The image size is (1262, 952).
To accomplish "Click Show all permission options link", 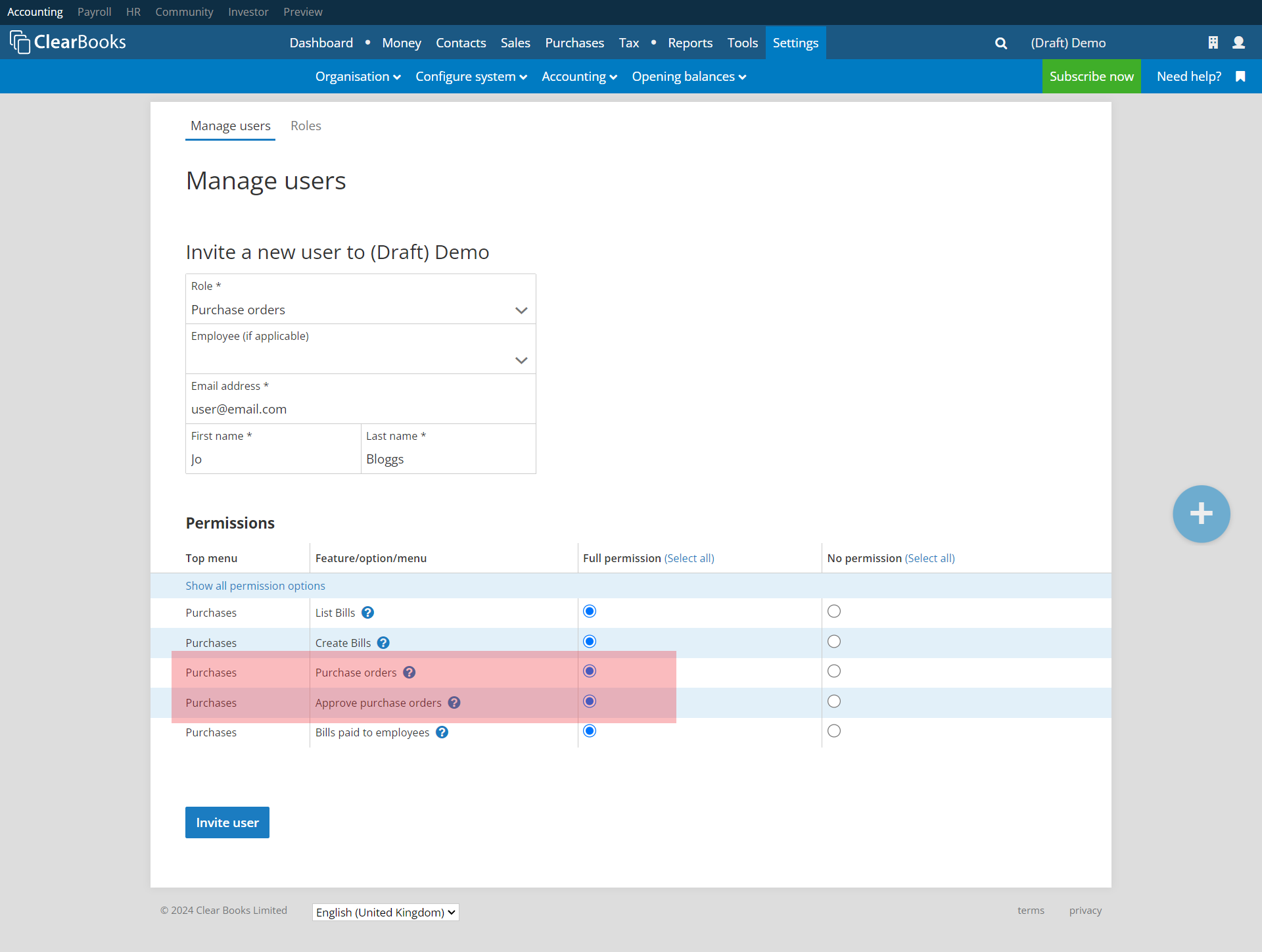I will point(255,586).
